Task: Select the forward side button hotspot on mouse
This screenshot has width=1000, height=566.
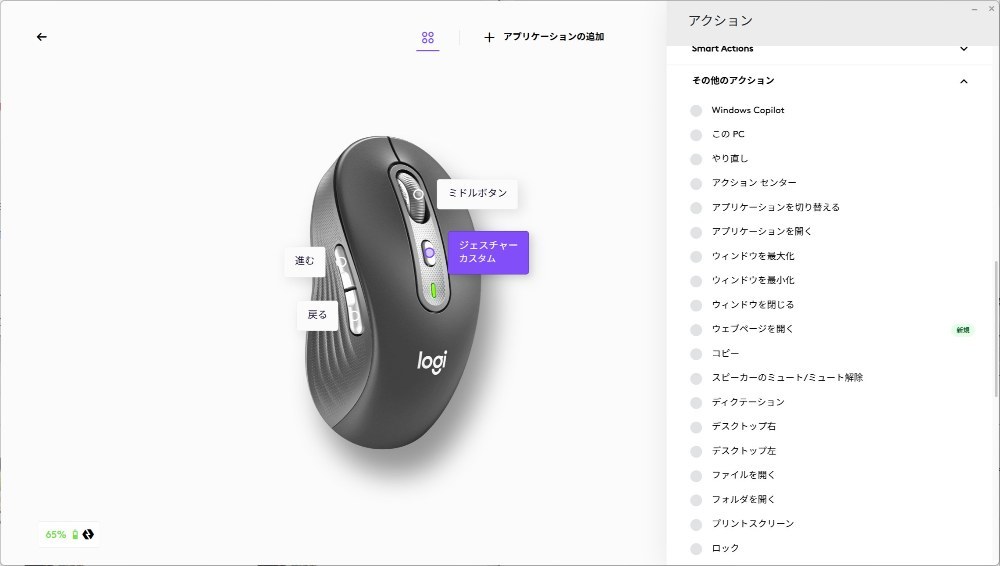Action: (341, 262)
